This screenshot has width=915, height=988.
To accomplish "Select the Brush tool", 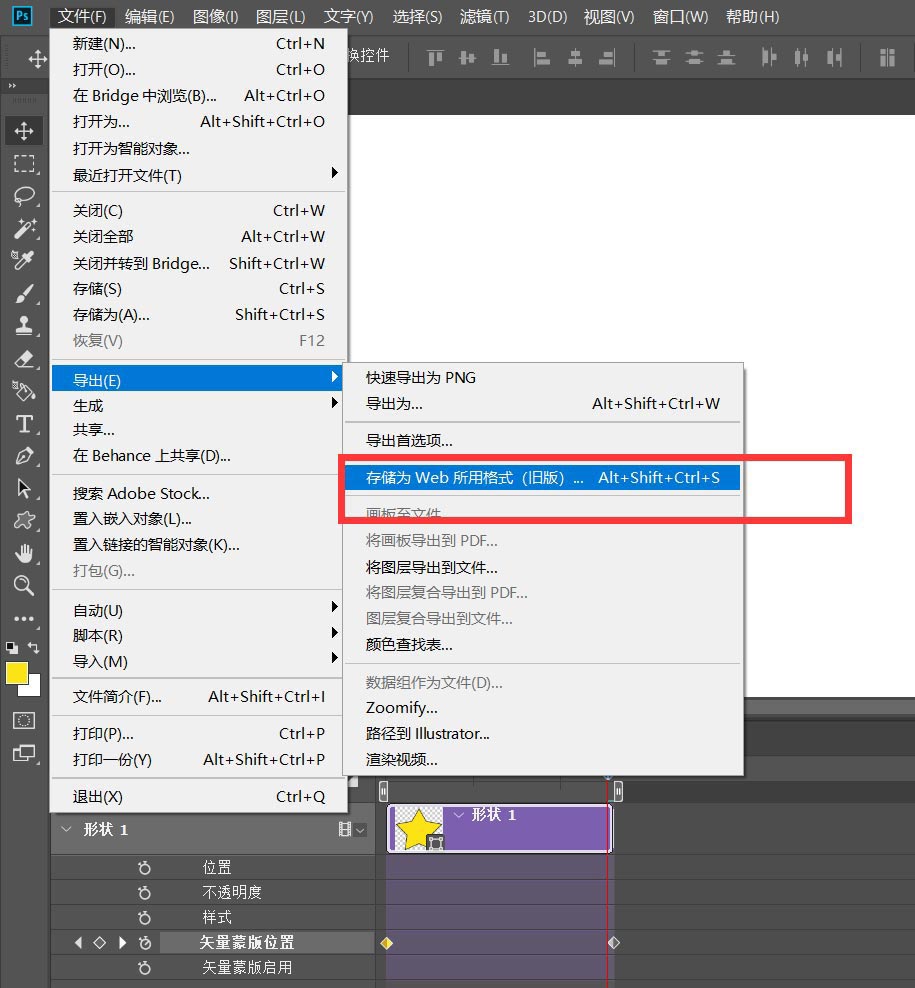I will pyautogui.click(x=24, y=293).
